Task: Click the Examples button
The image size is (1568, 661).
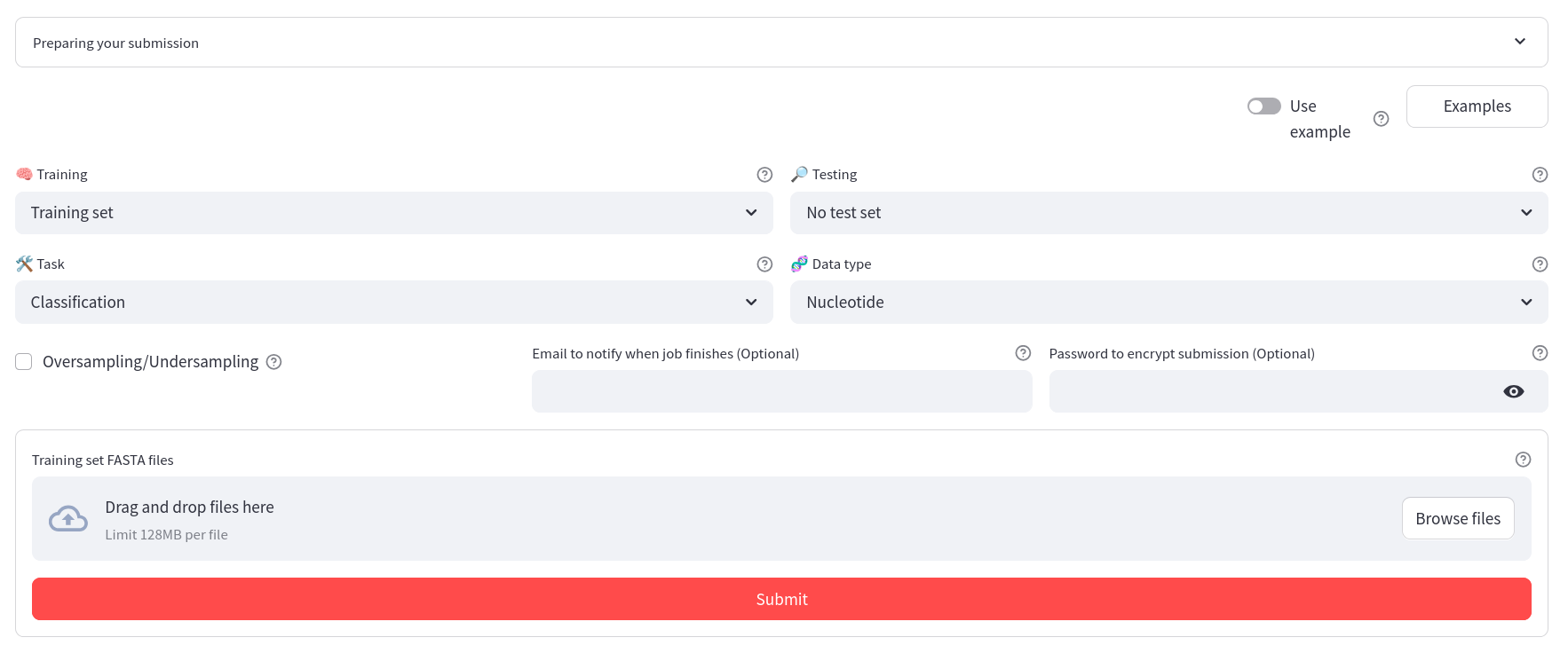Action: click(1477, 106)
